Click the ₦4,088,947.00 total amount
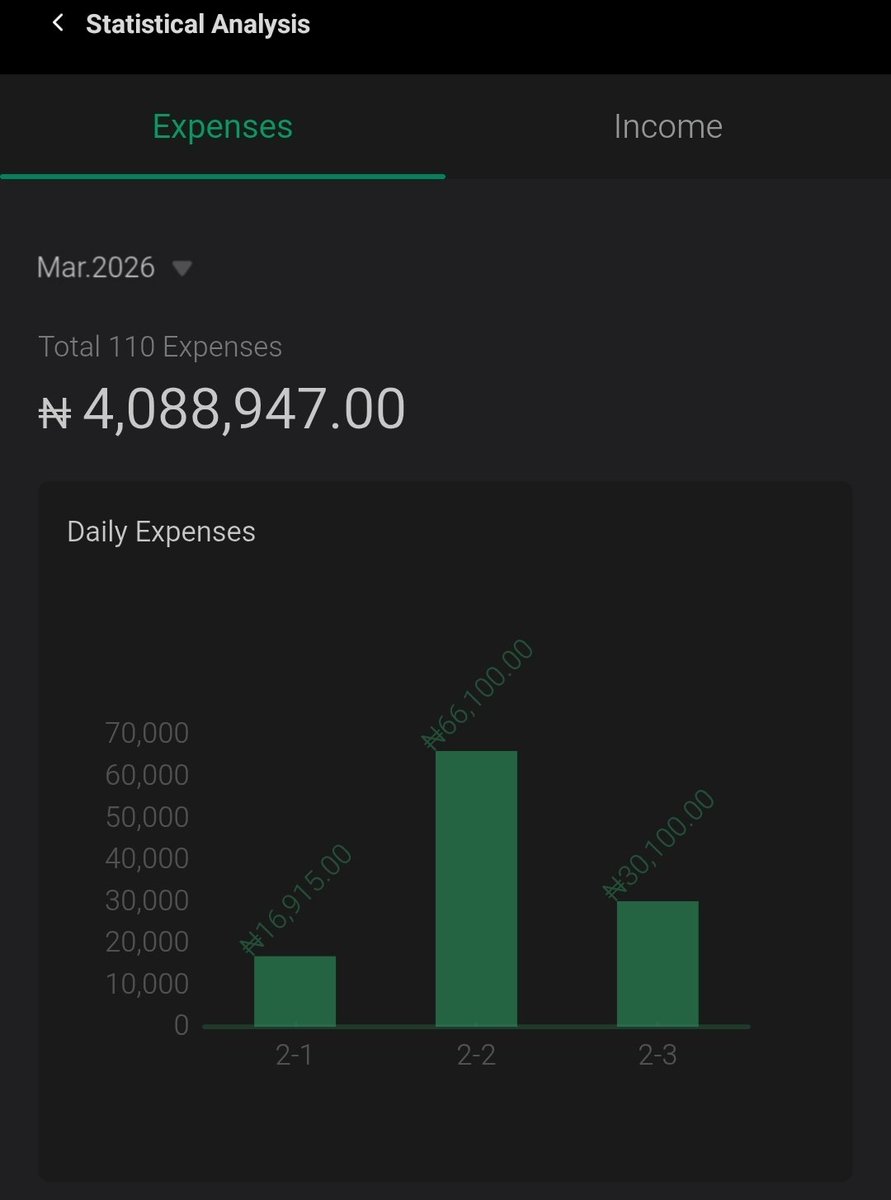The width and height of the screenshot is (891, 1200). pyautogui.click(x=221, y=408)
